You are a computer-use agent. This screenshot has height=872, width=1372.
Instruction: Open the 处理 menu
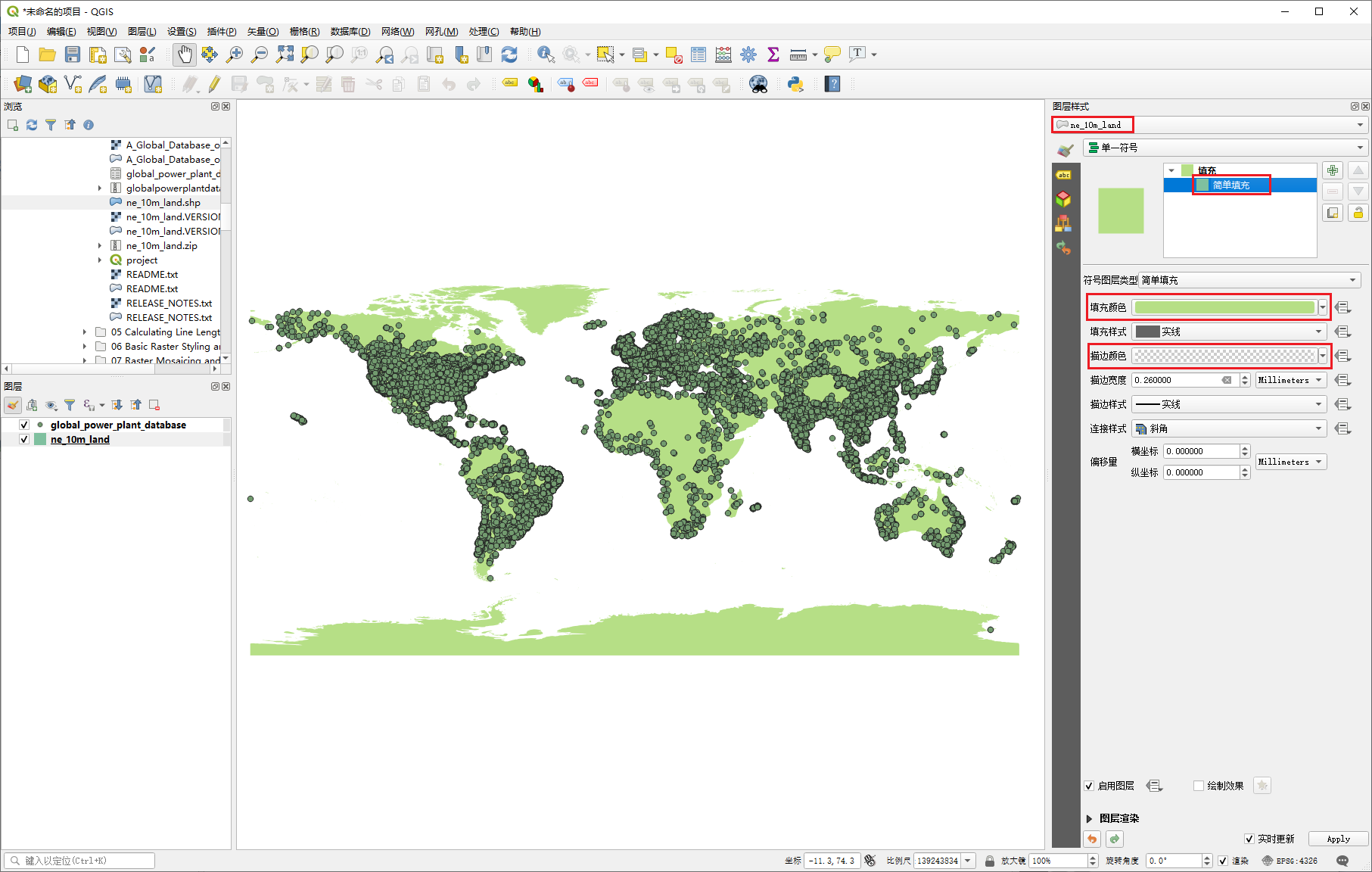point(484,32)
